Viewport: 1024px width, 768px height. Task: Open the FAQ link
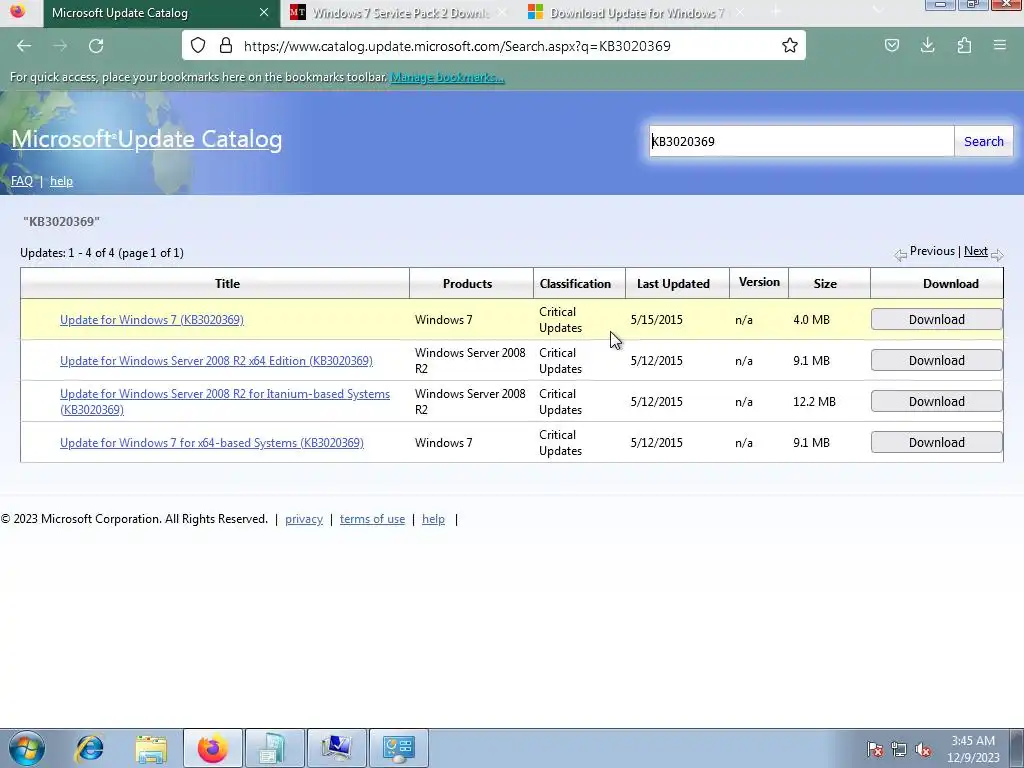coord(22,181)
